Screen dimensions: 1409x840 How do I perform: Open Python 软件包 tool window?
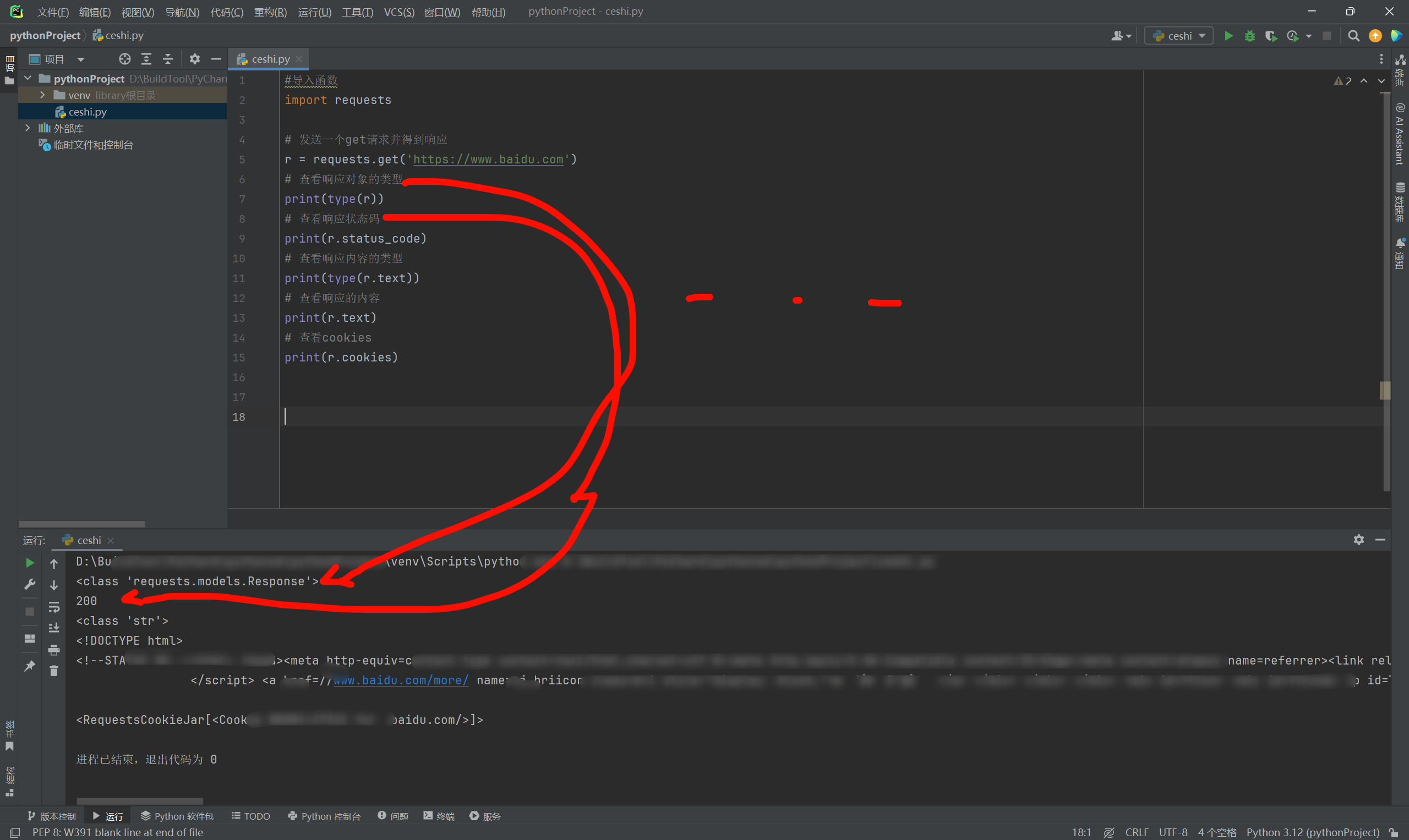click(x=177, y=816)
